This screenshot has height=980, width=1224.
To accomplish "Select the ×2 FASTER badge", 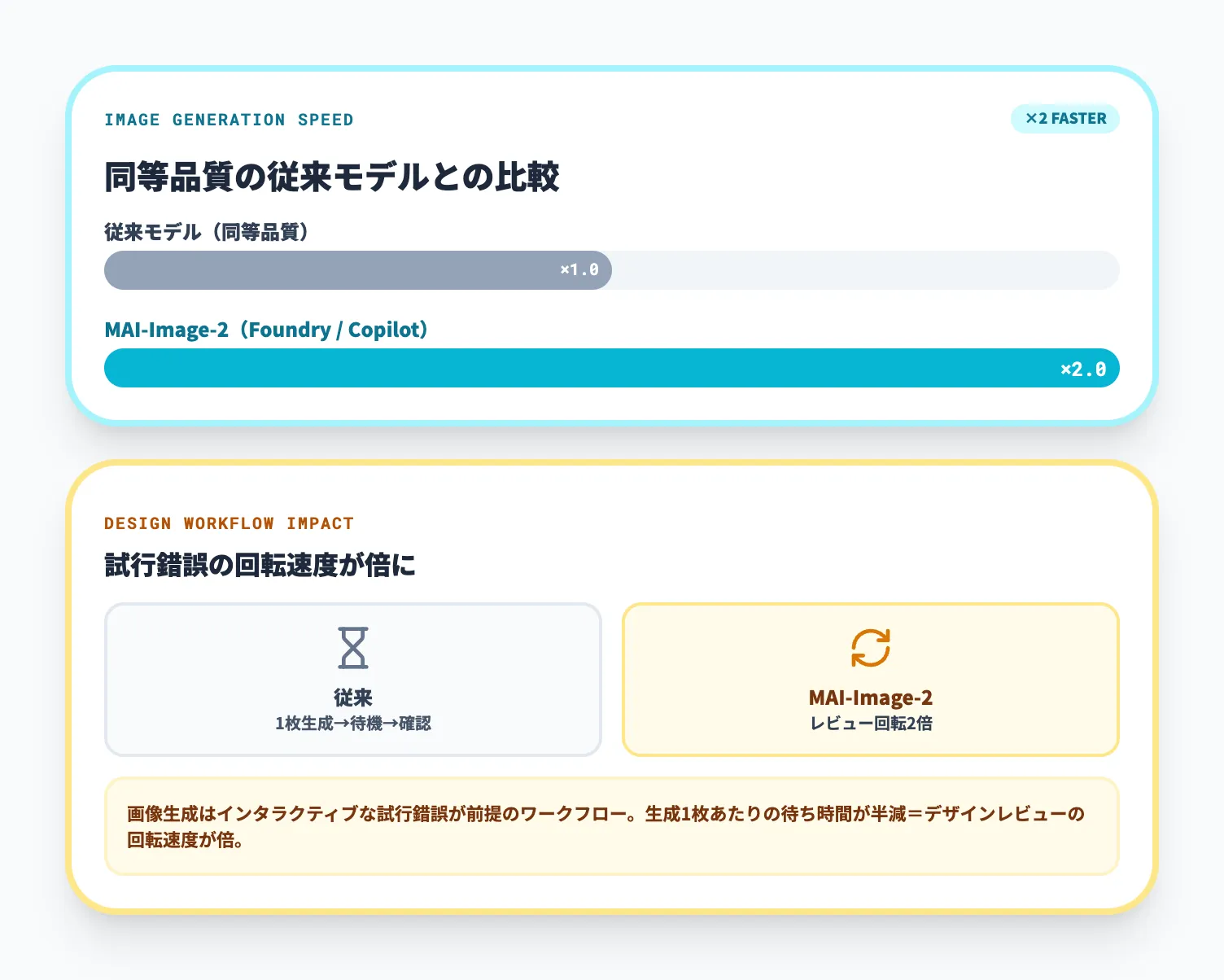I will coord(1064,119).
